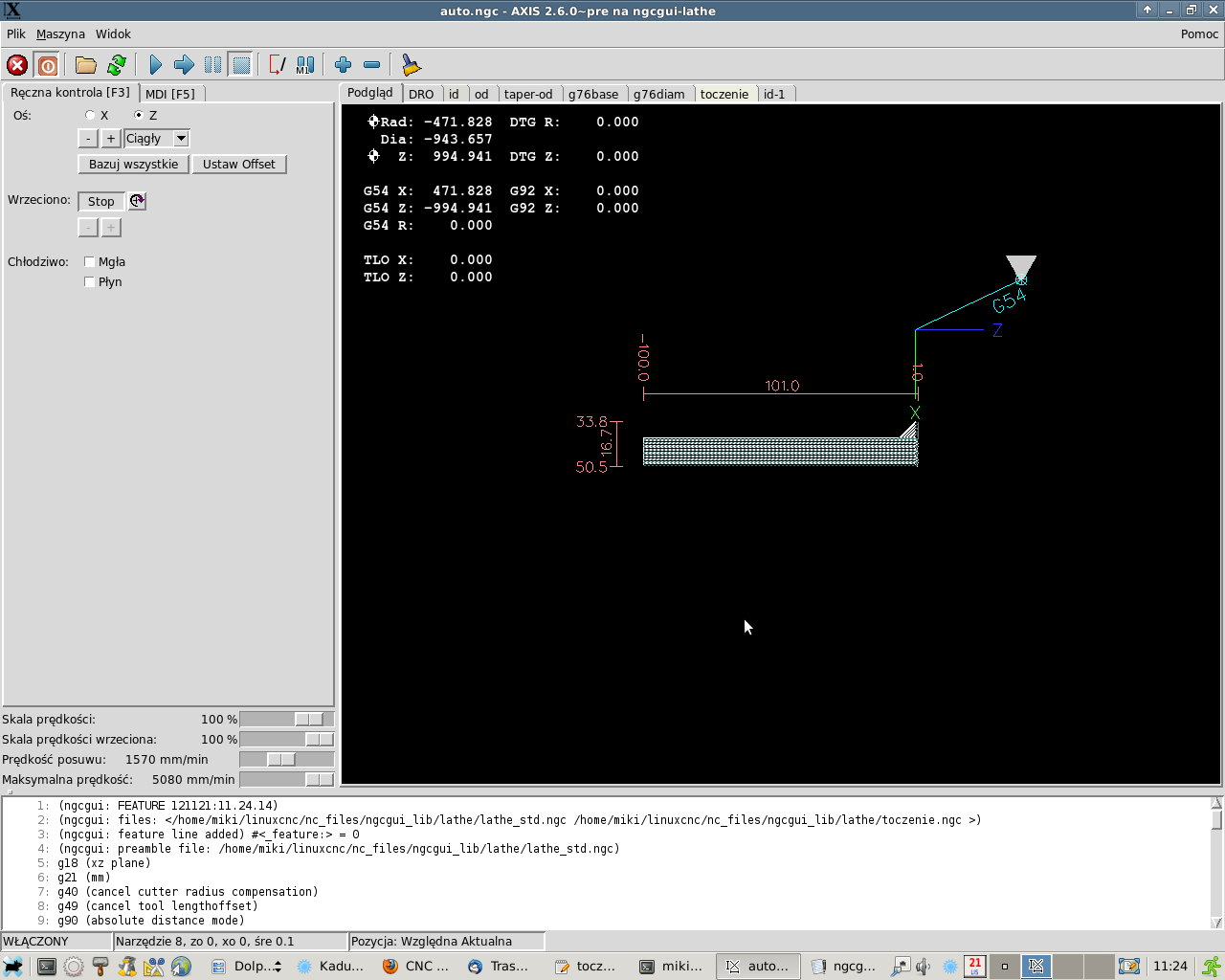Open the calendar tray icon showing 21
The image size is (1225, 980).
pyautogui.click(x=974, y=966)
